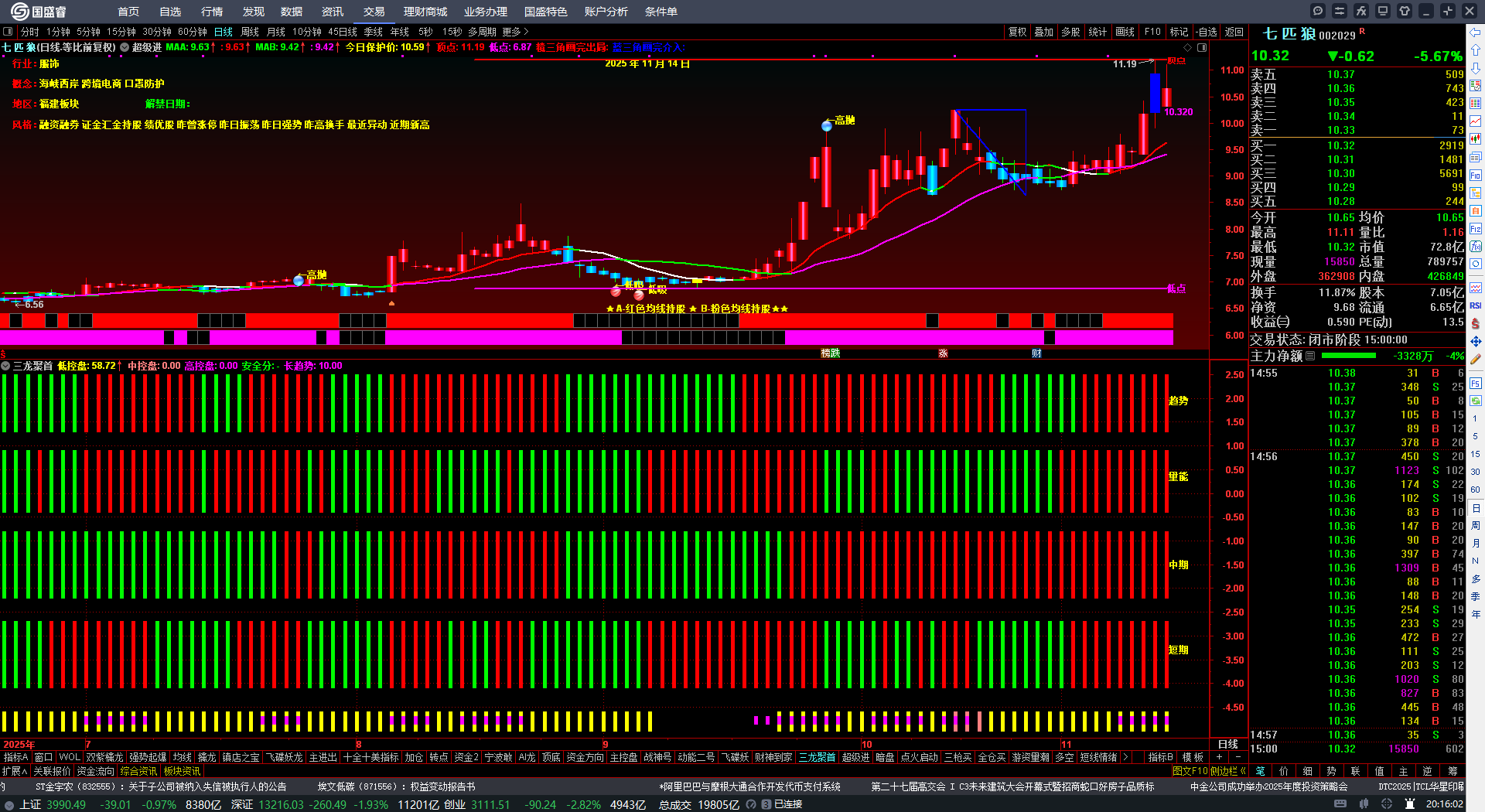The image size is (1485, 812).
Task: Click the 条件单 button in top menu
Action: pyautogui.click(x=661, y=12)
